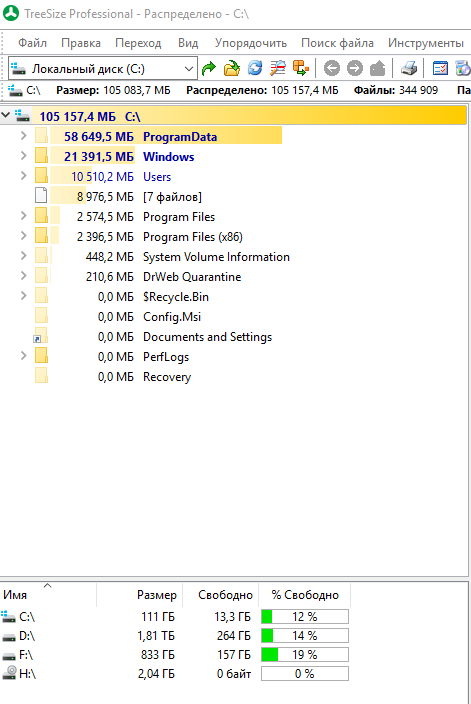
Task: Click the options checklist toolbar icon
Action: (x=440, y=69)
